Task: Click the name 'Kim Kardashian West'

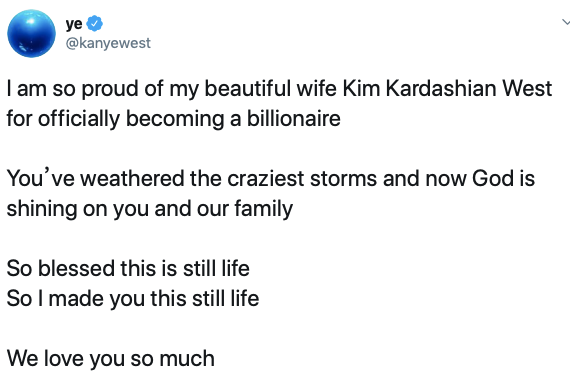Action: (447, 88)
